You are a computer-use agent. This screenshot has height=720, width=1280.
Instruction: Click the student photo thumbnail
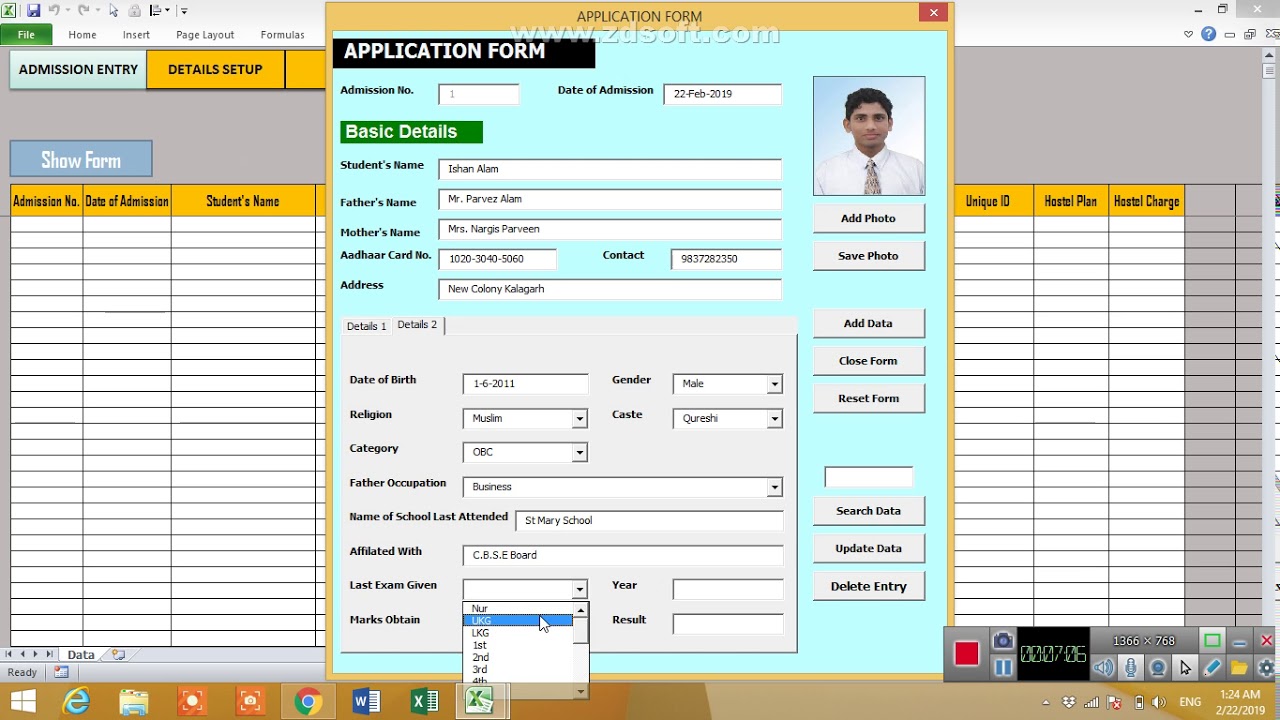(869, 136)
